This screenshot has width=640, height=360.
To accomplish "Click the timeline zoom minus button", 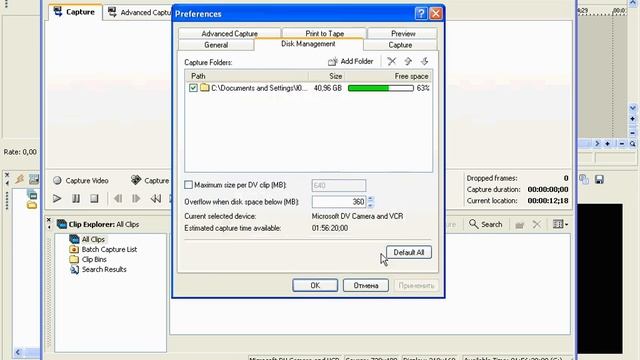I will (x=622, y=144).
